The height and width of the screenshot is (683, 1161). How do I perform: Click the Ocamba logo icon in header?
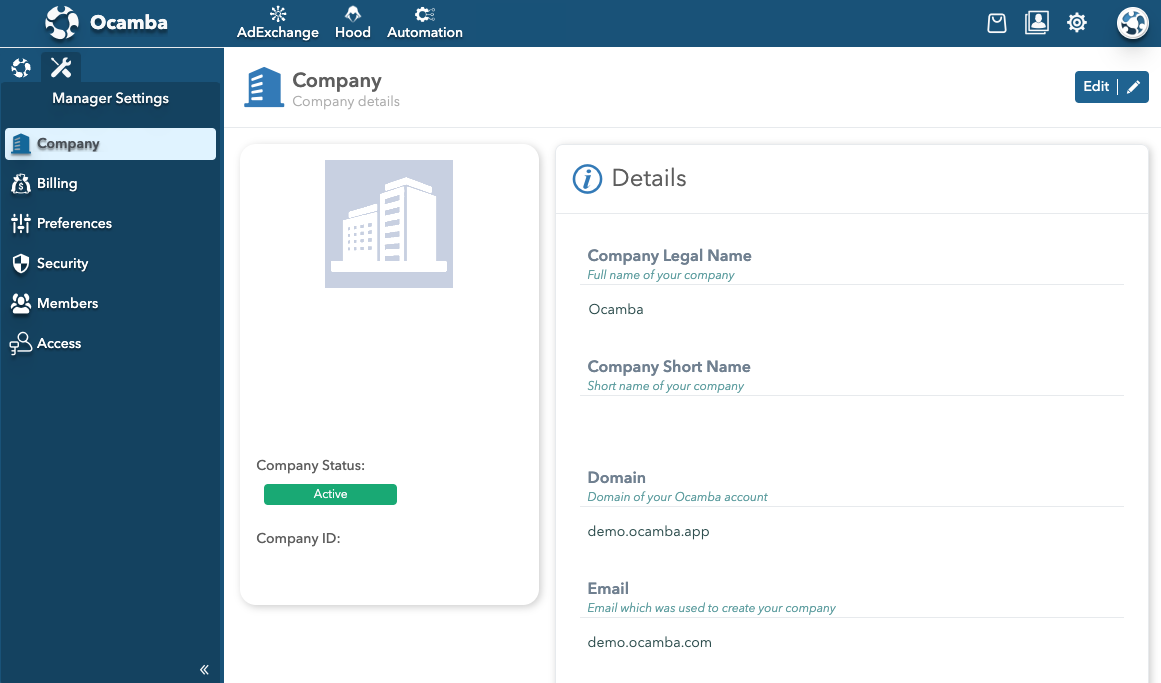pos(61,22)
